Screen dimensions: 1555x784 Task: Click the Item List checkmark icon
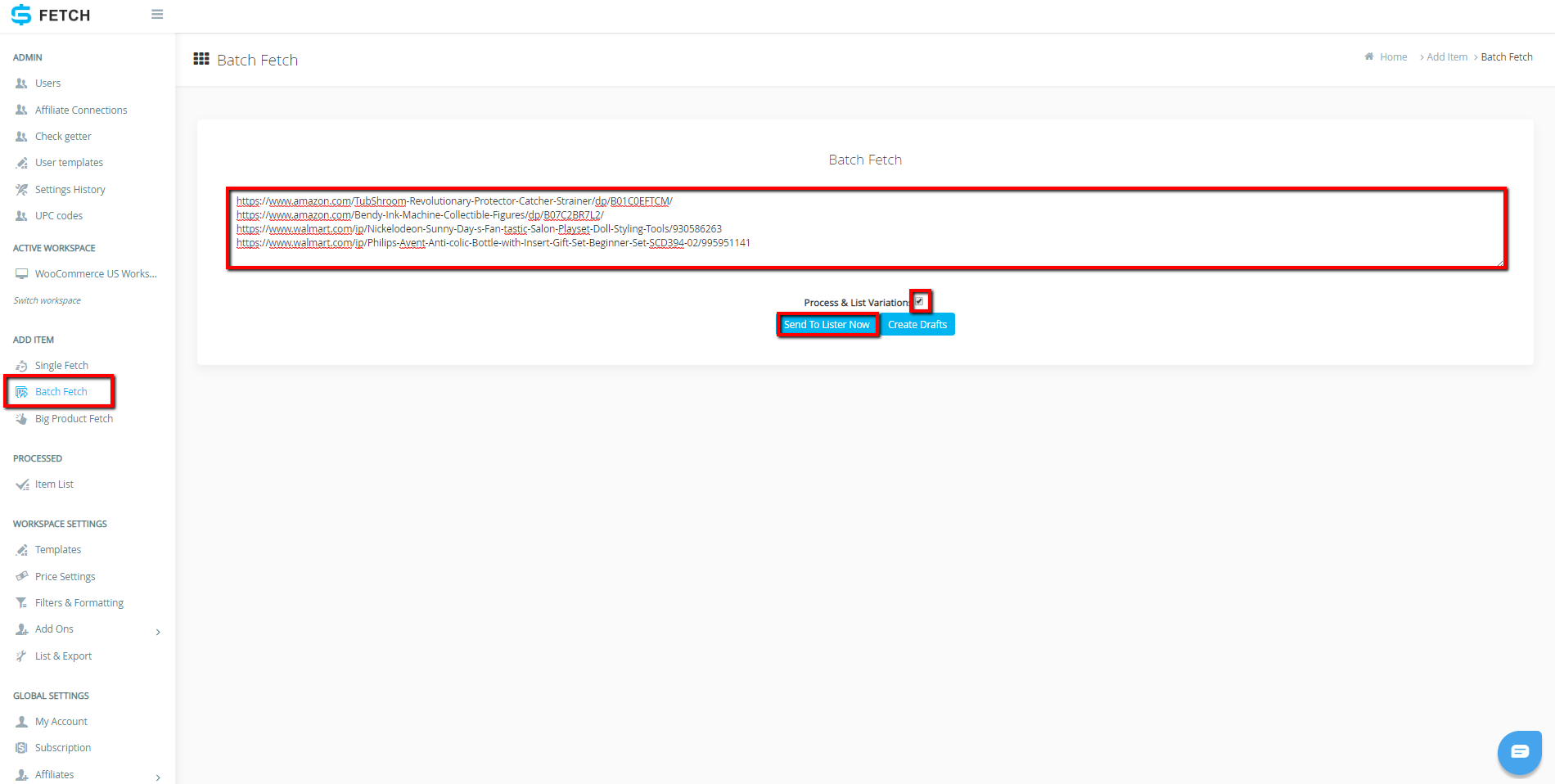click(x=22, y=484)
